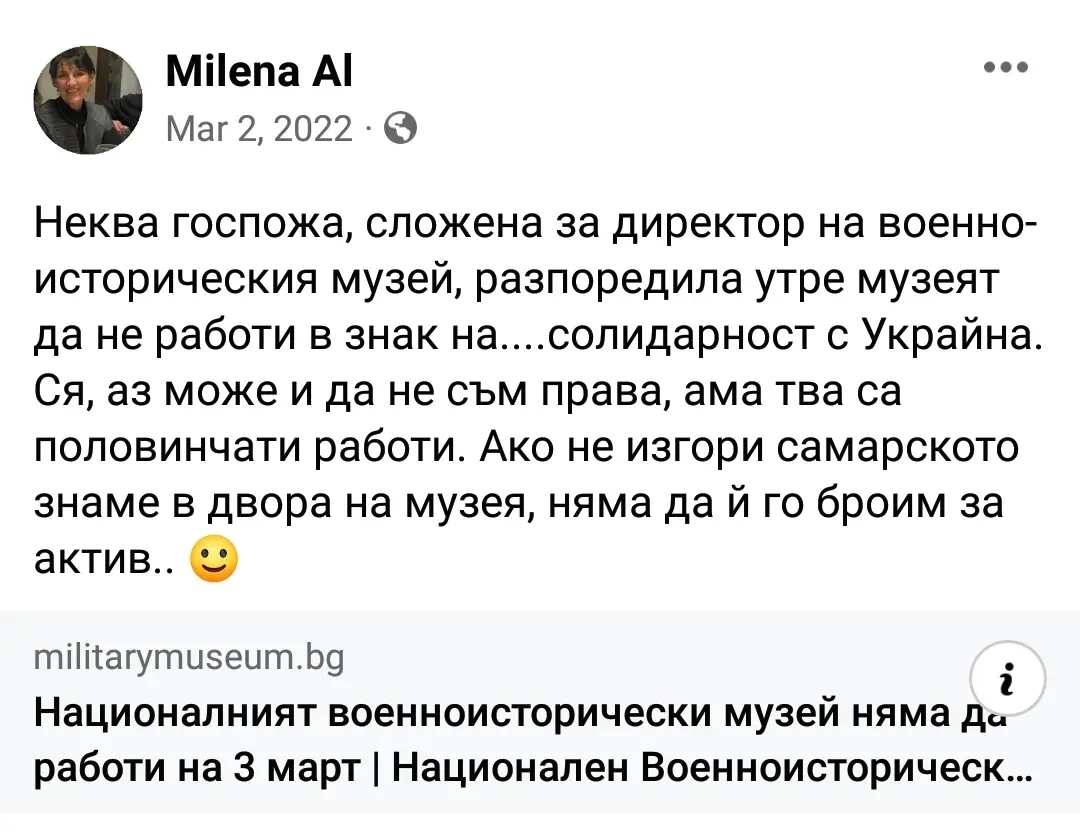Open the Milena Al profile name
Image resolution: width=1080 pixels, height=832 pixels.
click(258, 72)
